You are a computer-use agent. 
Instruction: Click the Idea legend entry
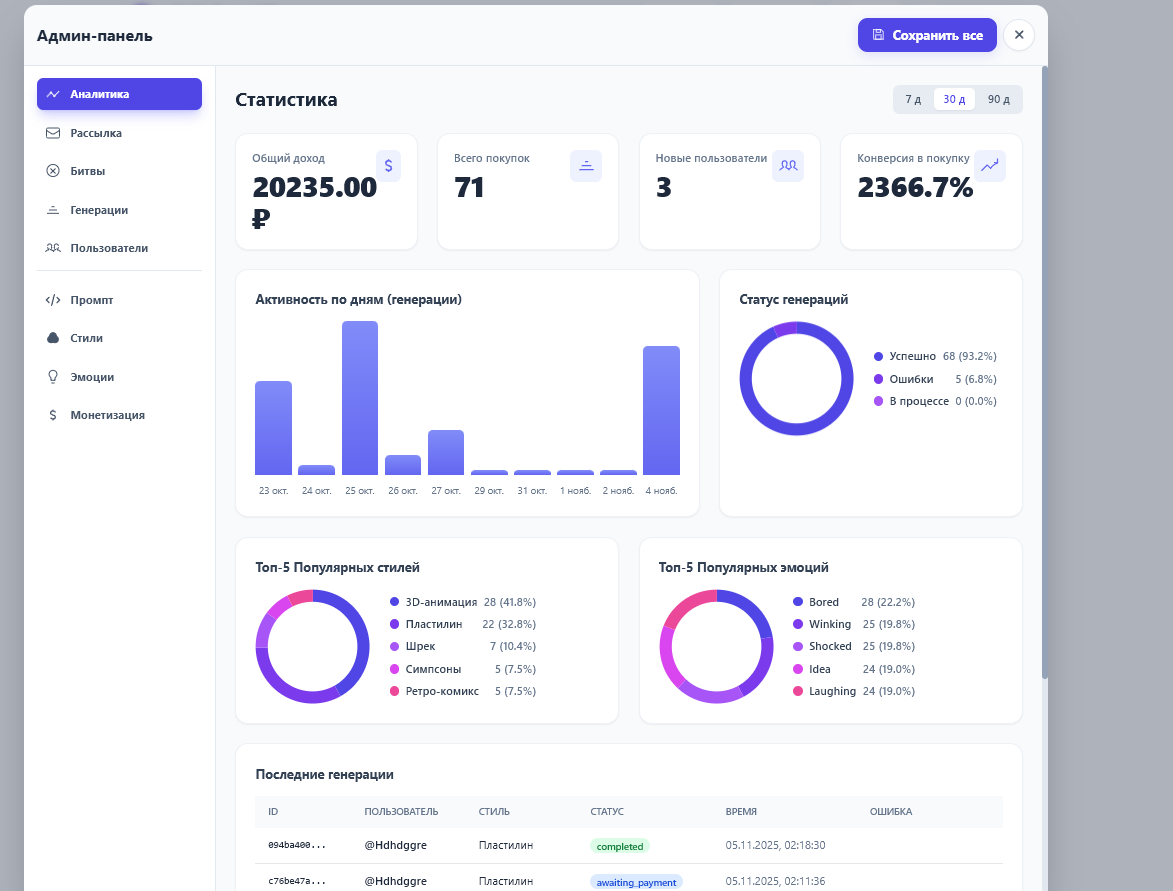[854, 669]
